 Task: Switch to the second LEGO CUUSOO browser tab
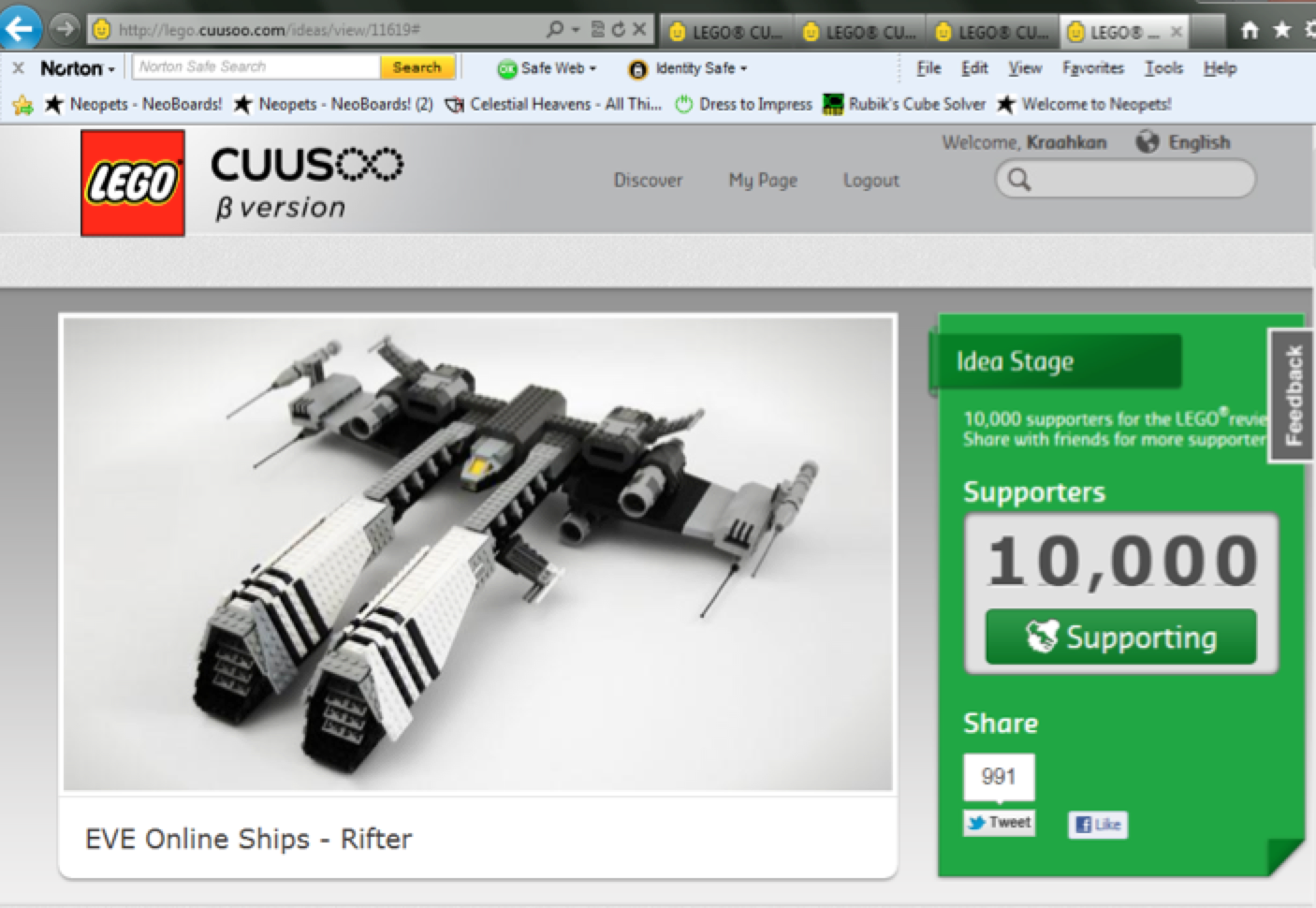pos(859,32)
